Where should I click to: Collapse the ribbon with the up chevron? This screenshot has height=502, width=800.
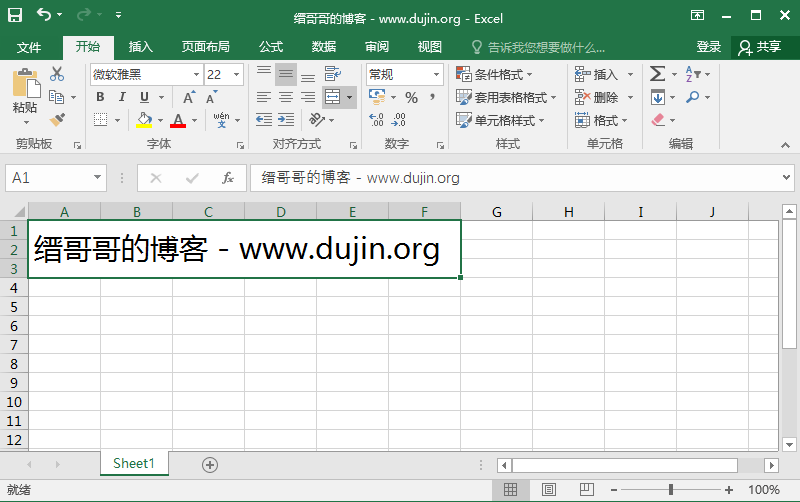(x=785, y=145)
